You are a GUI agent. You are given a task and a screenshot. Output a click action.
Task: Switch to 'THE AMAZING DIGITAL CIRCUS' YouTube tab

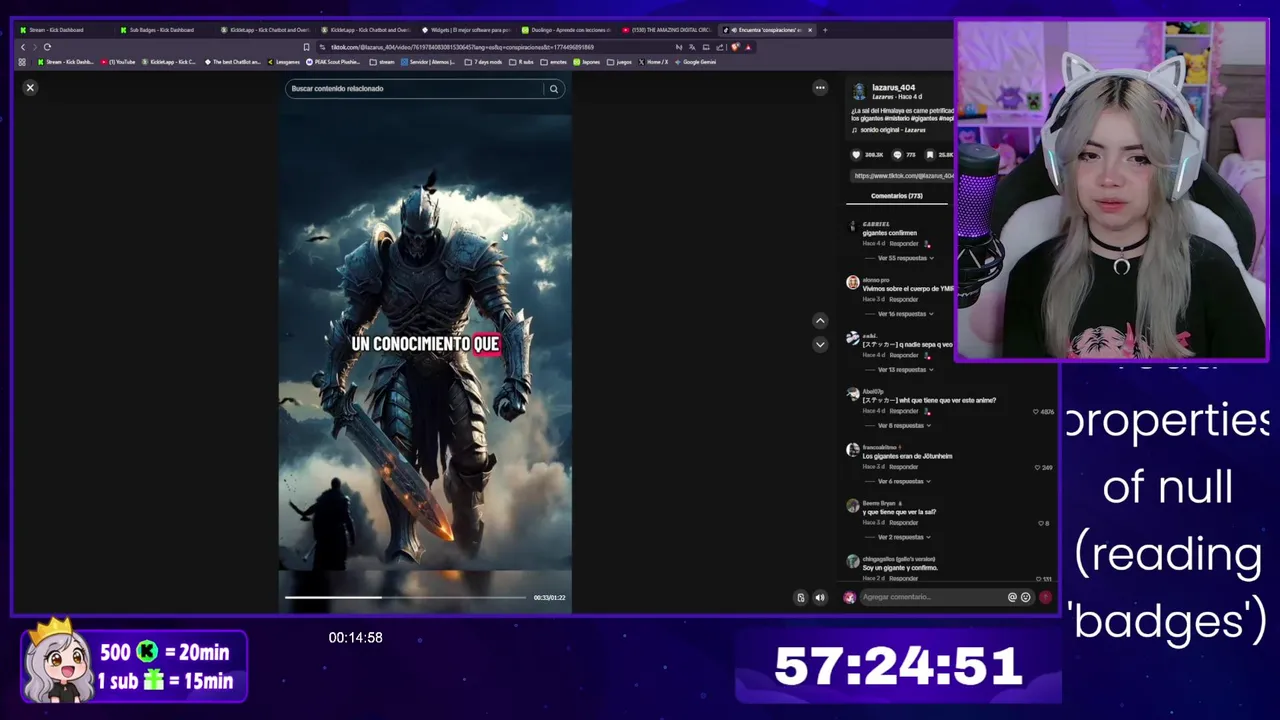[x=666, y=30]
